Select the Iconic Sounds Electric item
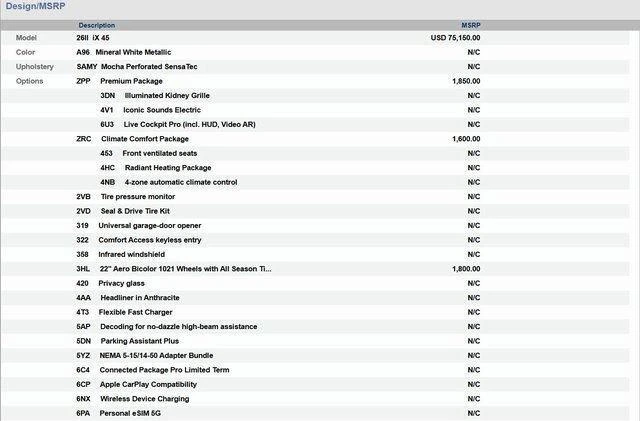 coord(161,110)
